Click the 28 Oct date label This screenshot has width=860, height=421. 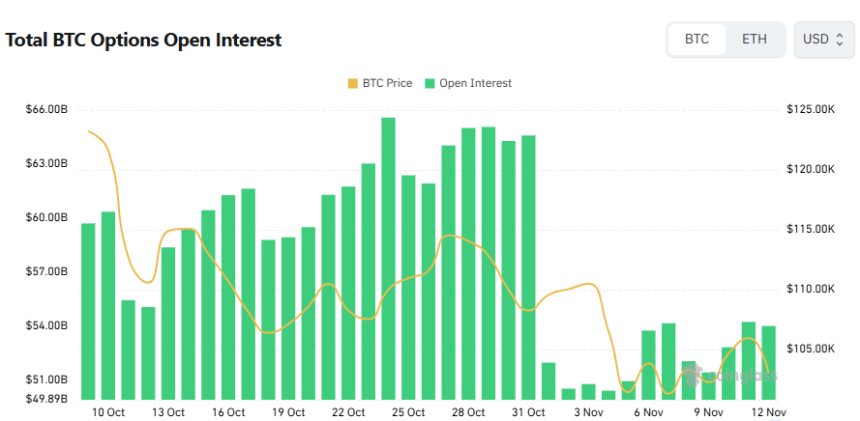[468, 411]
